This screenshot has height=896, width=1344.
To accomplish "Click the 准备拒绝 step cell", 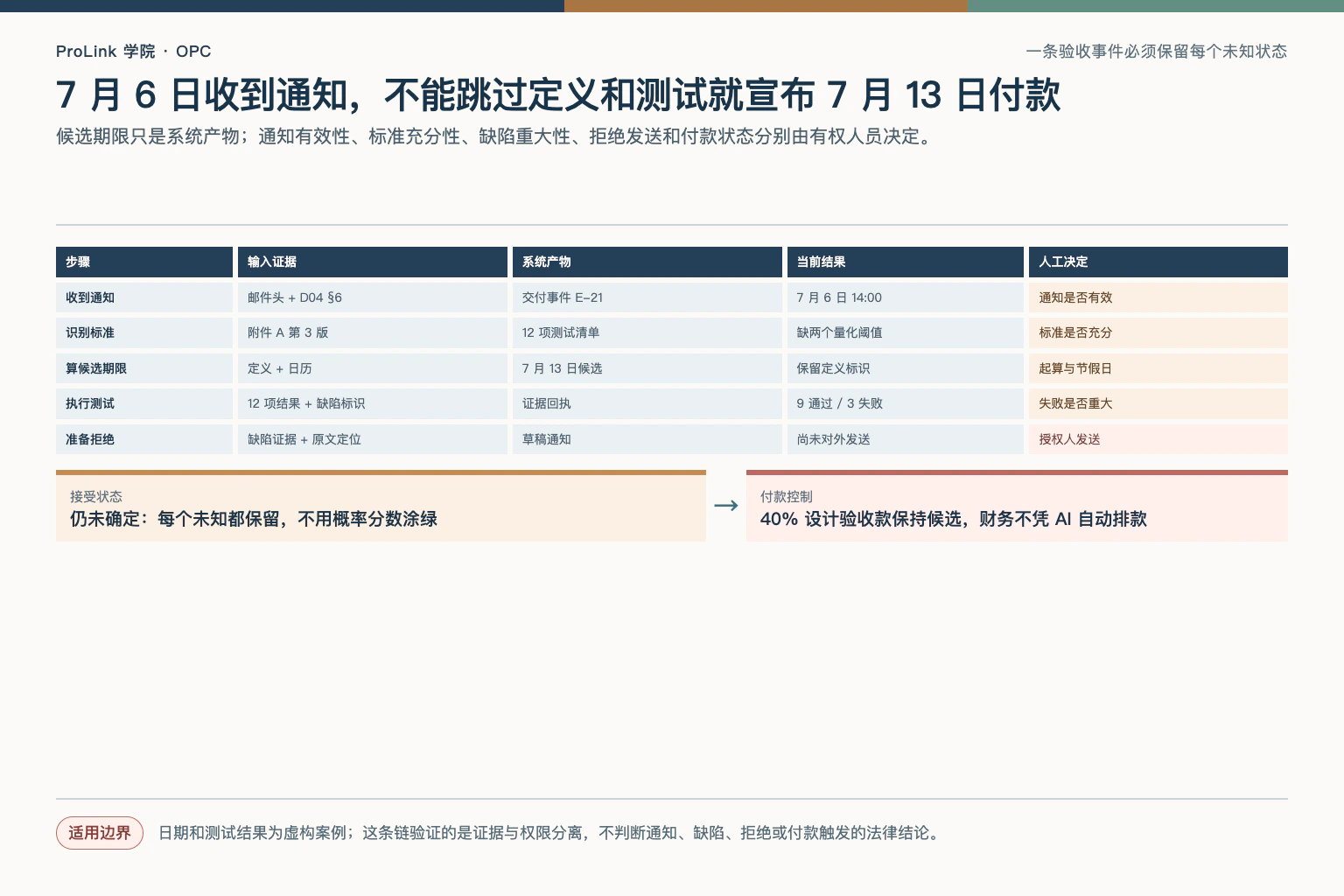I will [144, 439].
